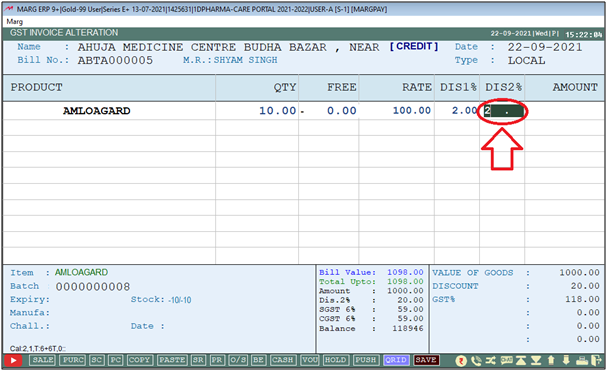Jump to first record icon
Screen dimensions: 608x371
tap(521, 361)
